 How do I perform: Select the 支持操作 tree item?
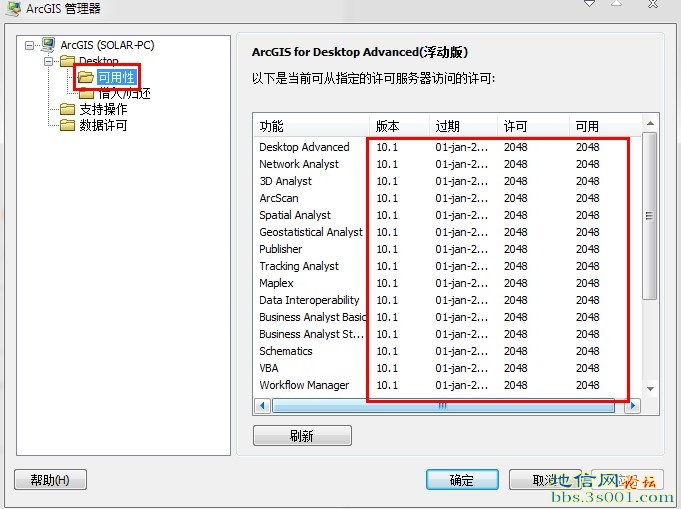coord(103,109)
